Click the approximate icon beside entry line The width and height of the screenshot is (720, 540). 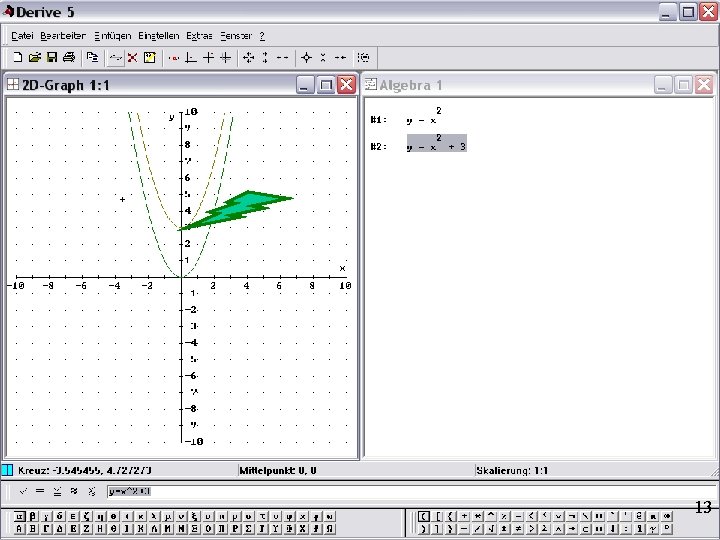(x=74, y=491)
